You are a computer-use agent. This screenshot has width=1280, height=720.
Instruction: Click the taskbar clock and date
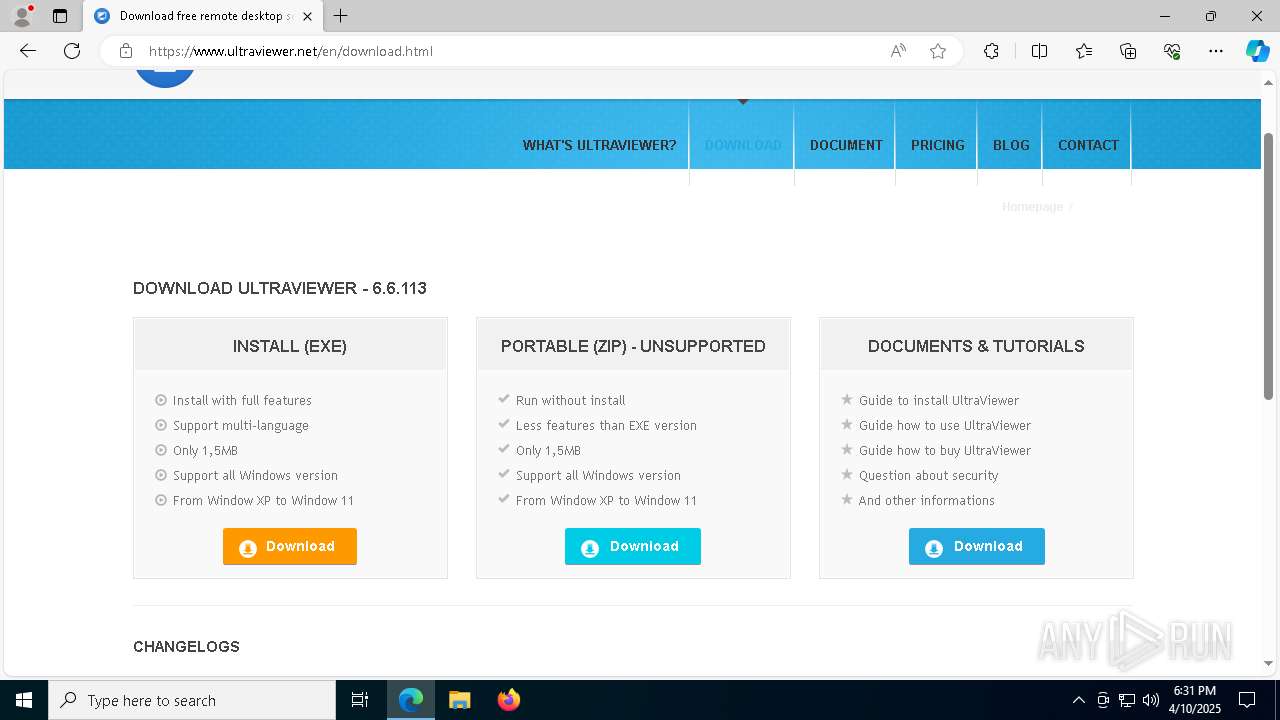1195,700
